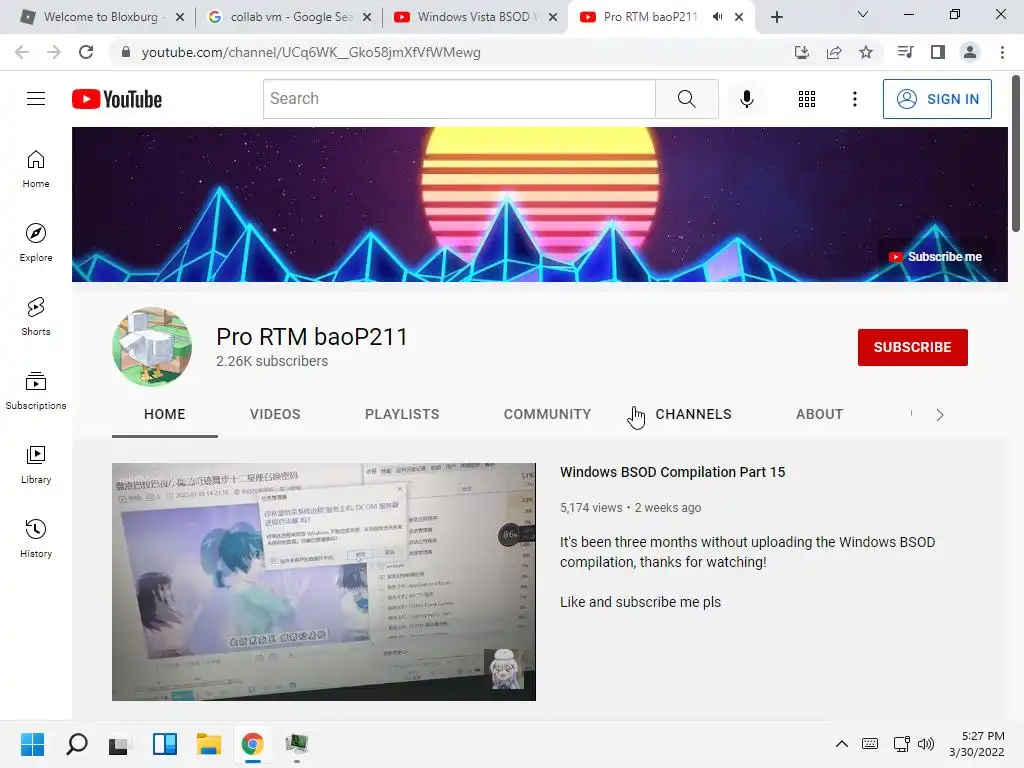The height and width of the screenshot is (768, 1024).
Task: Select the COMMUNITY channel tab
Action: [547, 415]
